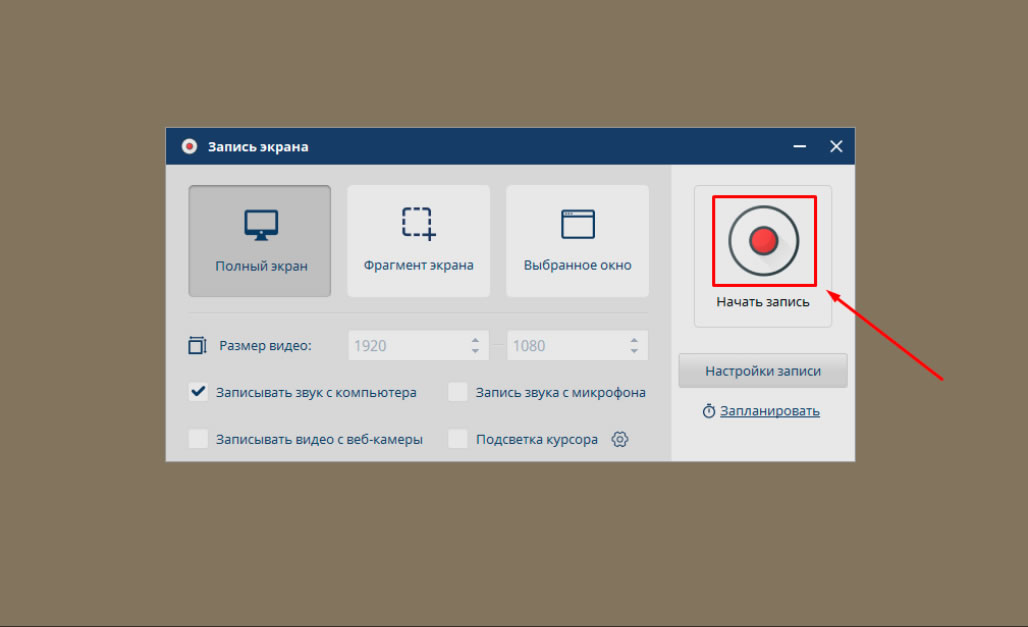
Task: Click the Начать запись label
Action: (762, 302)
